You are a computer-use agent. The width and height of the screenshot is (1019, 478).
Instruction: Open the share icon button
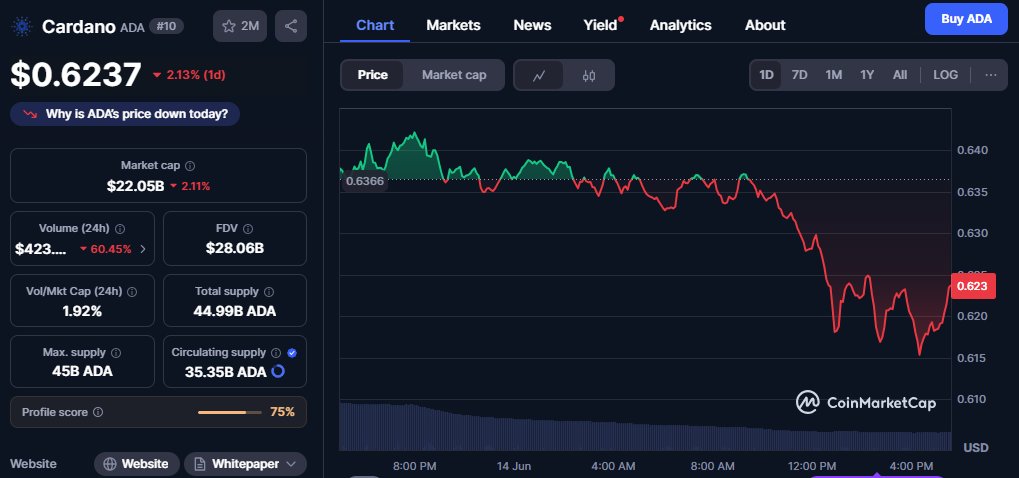coord(291,26)
